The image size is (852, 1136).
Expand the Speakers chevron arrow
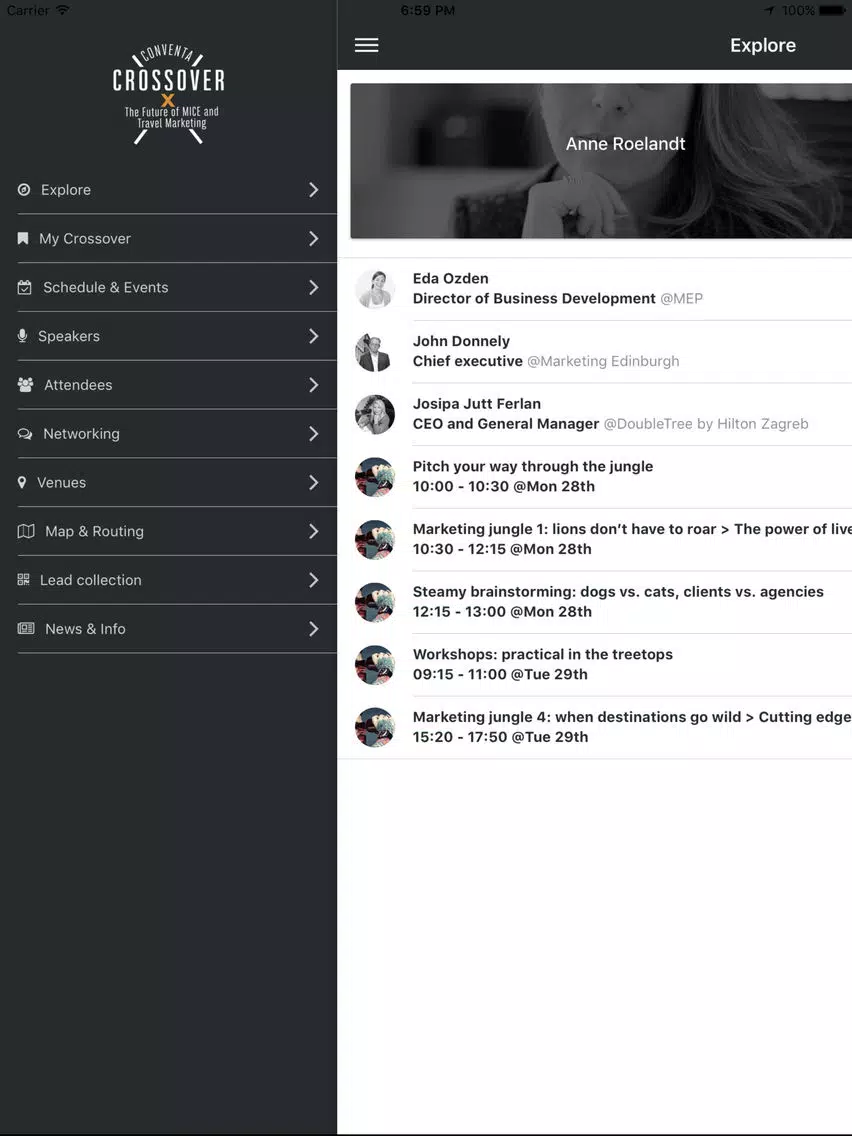[x=314, y=336]
